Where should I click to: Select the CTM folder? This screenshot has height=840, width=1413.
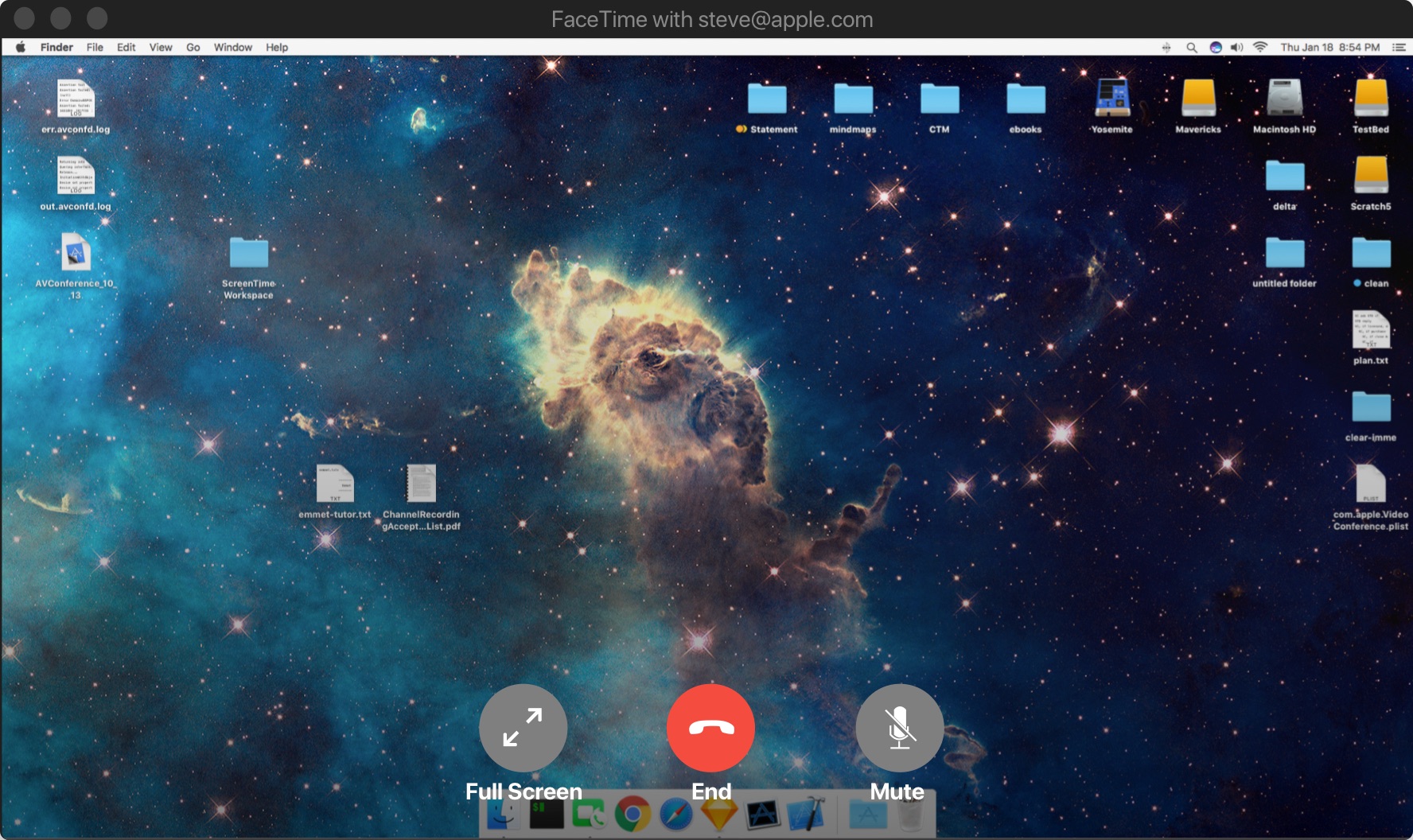click(940, 107)
